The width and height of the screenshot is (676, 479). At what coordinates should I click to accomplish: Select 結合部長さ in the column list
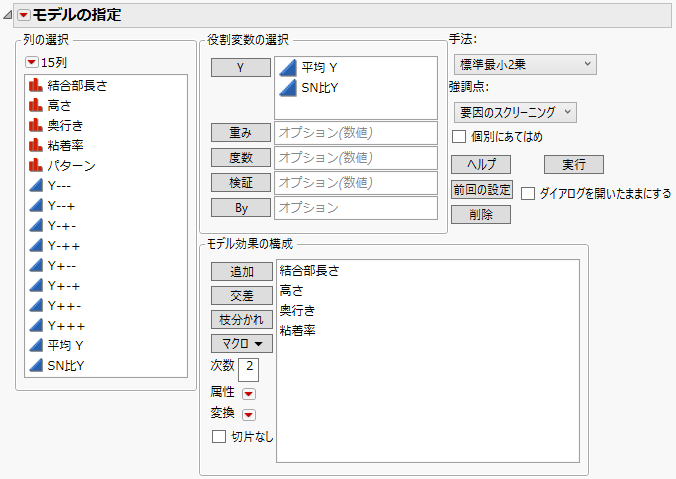(x=77, y=85)
